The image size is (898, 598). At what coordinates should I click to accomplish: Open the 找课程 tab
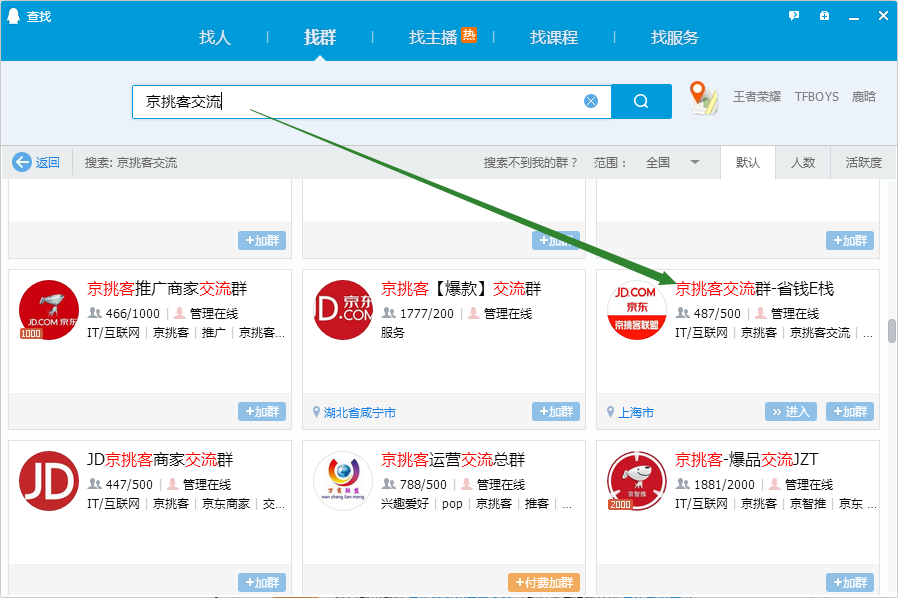point(554,38)
